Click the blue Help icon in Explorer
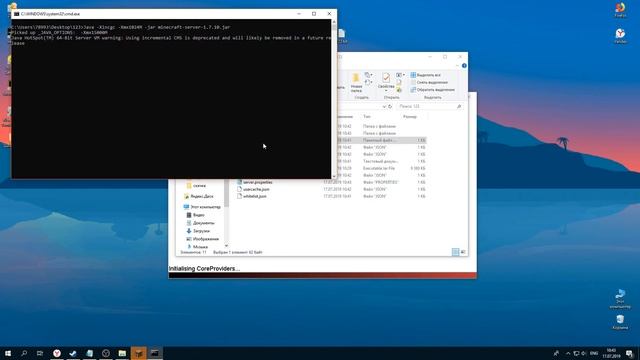Image resolution: width=640 pixels, height=360 pixels. pos(464,66)
